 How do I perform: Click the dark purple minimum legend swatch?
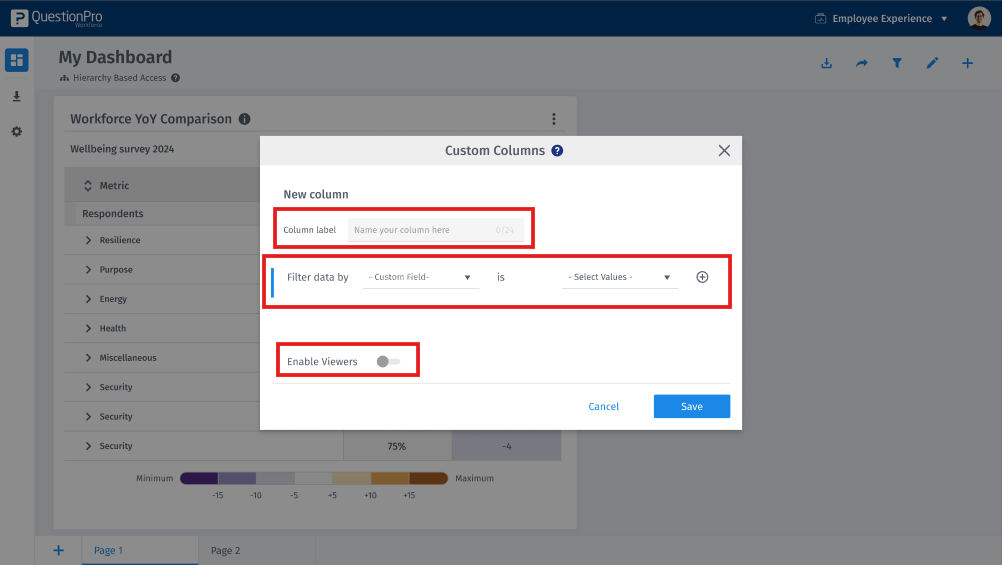click(x=198, y=479)
